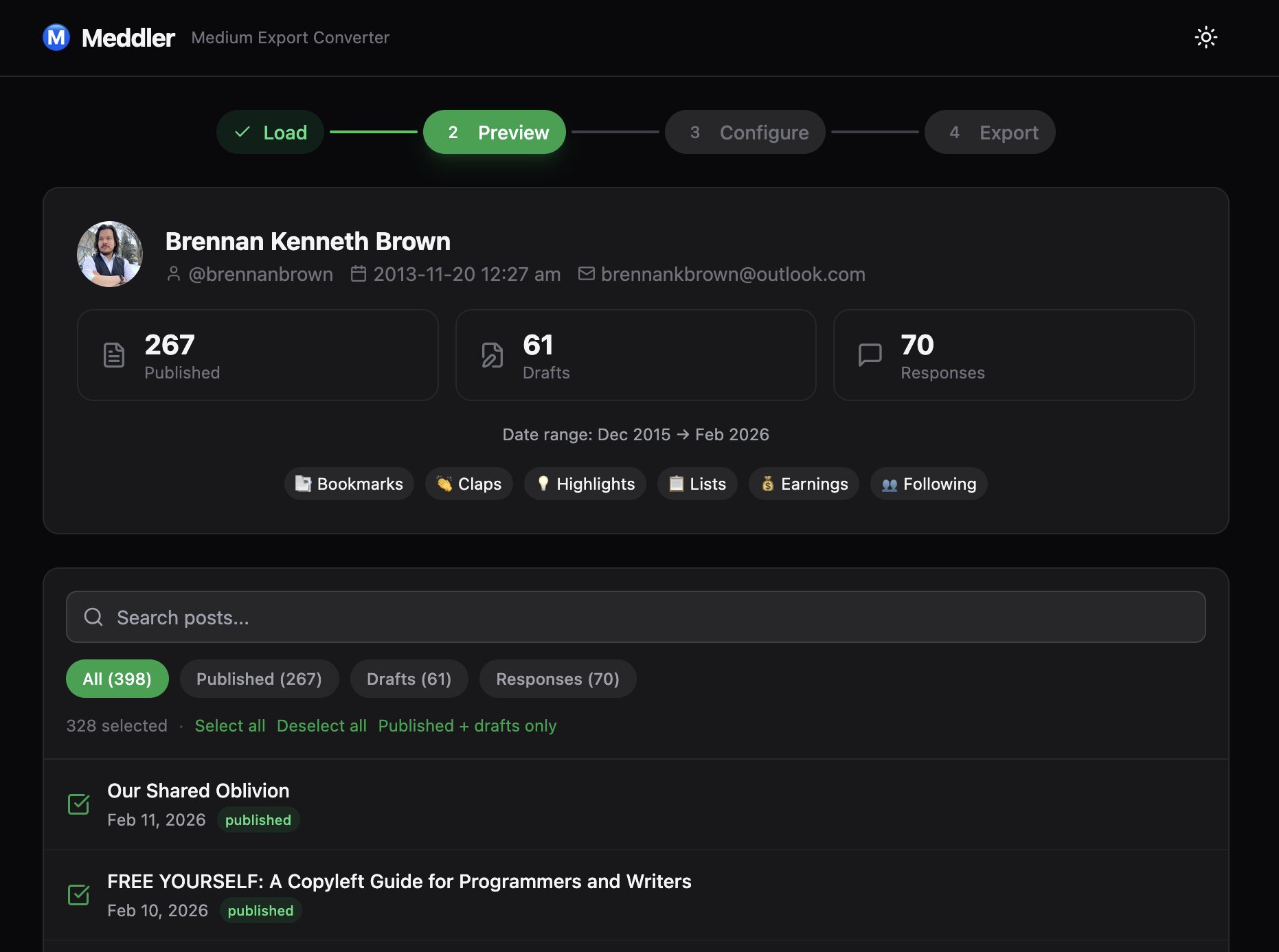1279x952 pixels.
Task: Uncheck the "Our Shared Oblivion" post
Action: (x=79, y=804)
